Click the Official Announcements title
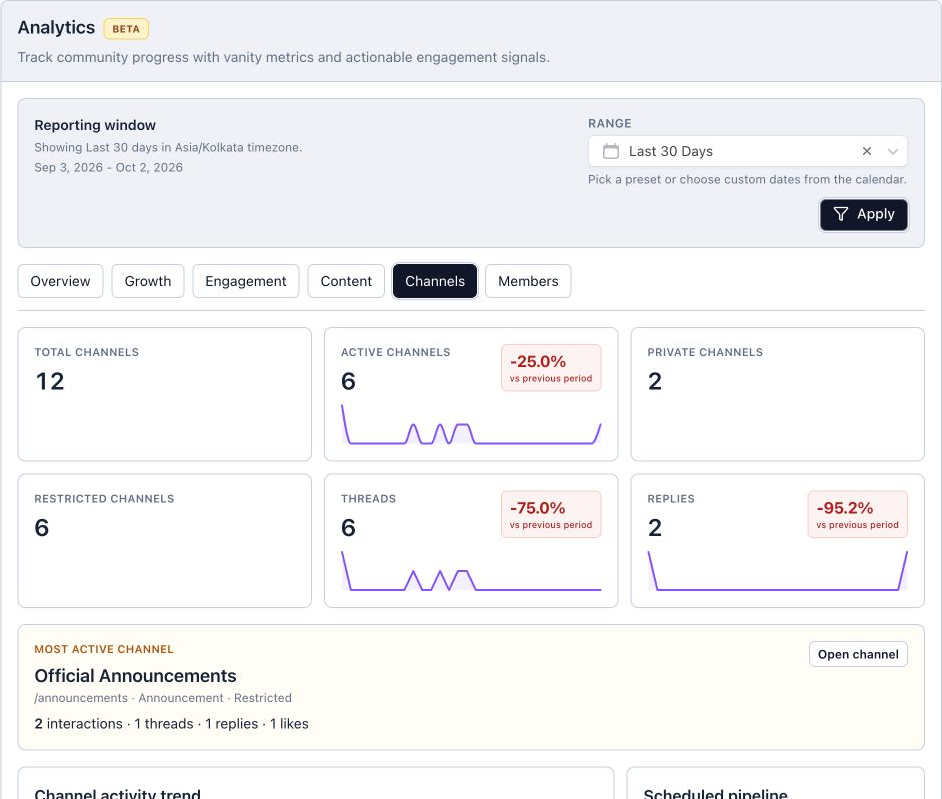 point(135,676)
